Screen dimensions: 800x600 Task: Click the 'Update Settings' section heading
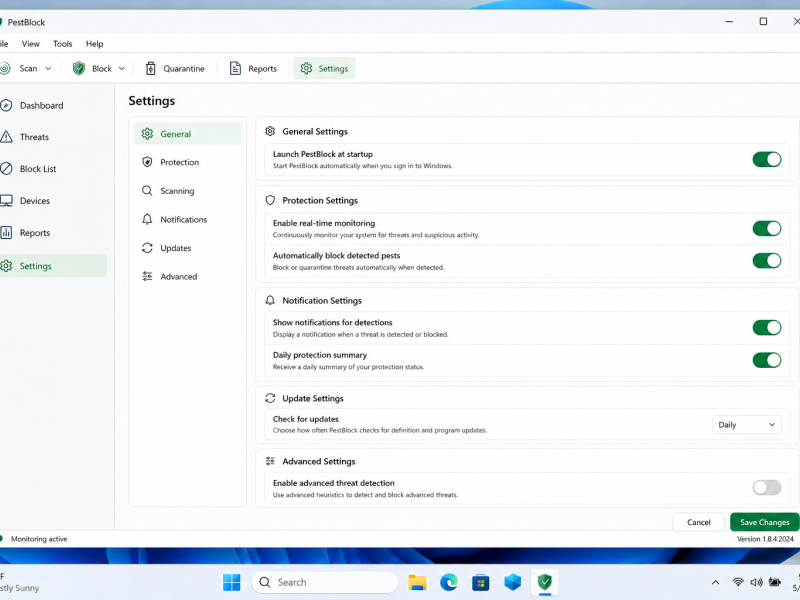point(313,398)
